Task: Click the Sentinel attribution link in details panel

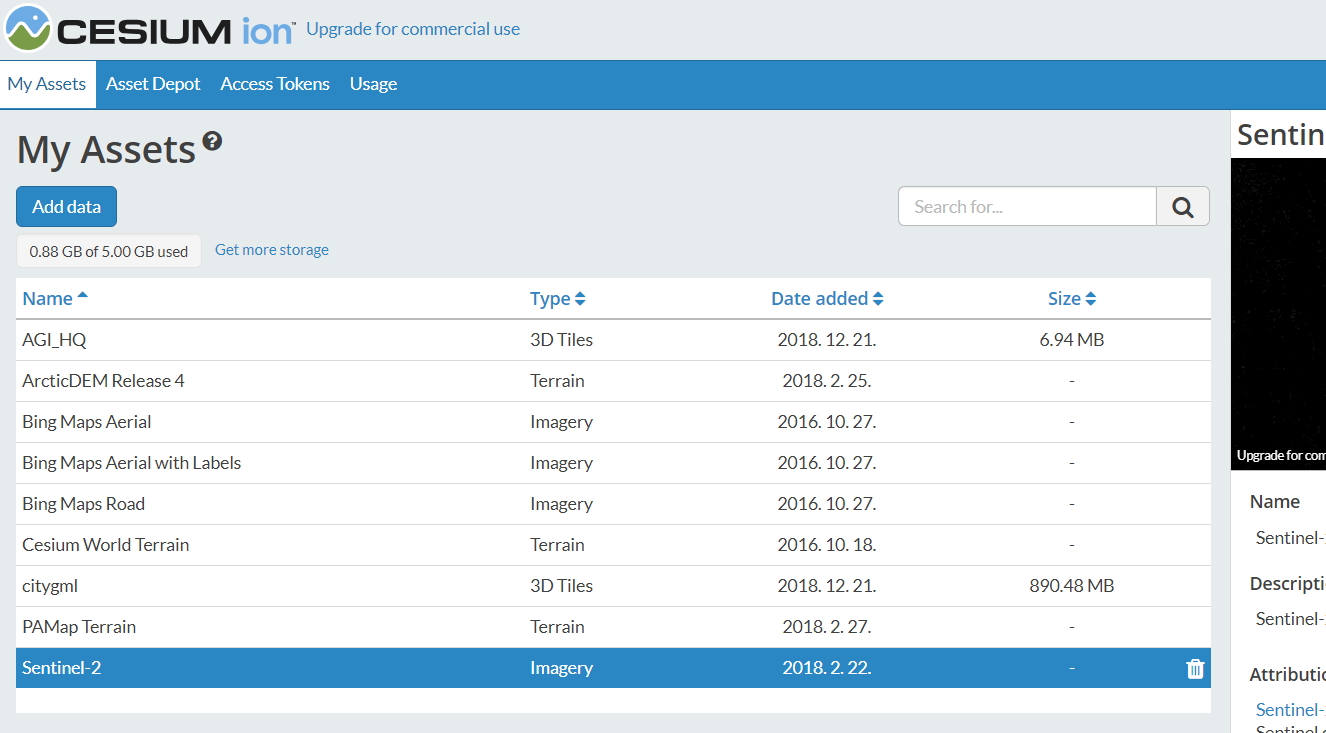Action: pos(1290,710)
